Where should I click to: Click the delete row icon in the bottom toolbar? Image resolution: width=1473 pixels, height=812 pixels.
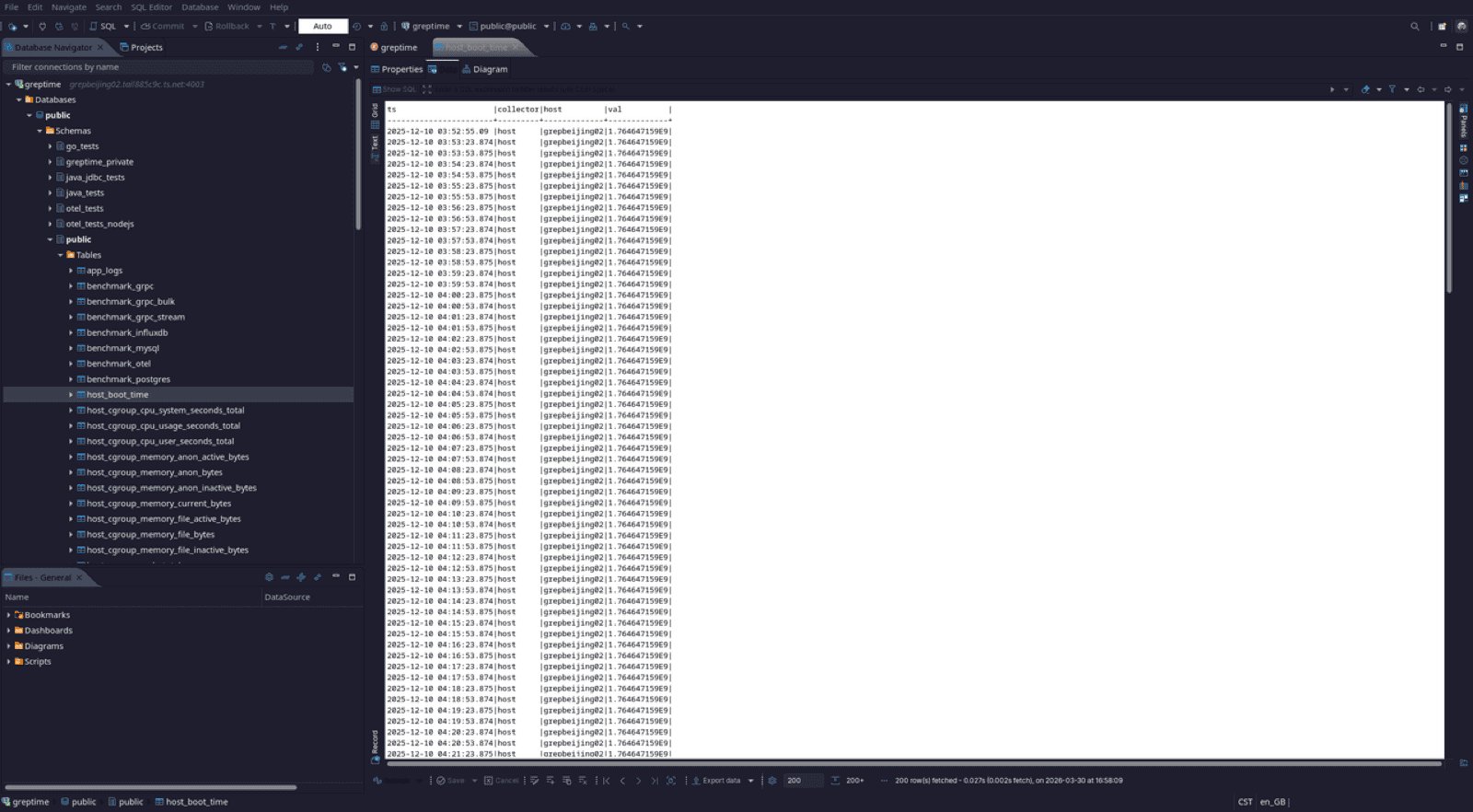pos(583,780)
